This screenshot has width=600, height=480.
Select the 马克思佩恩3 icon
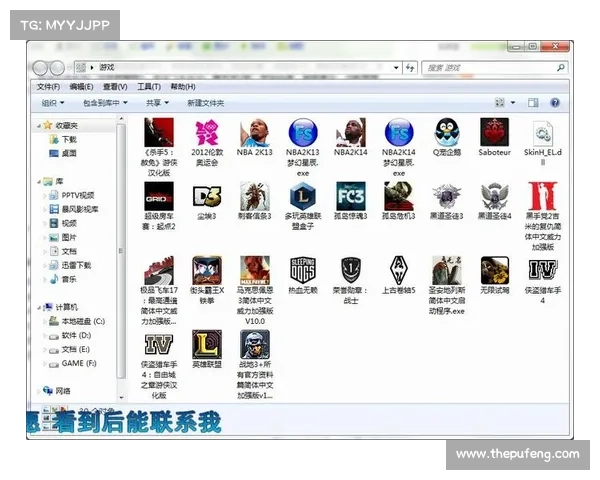(x=254, y=270)
